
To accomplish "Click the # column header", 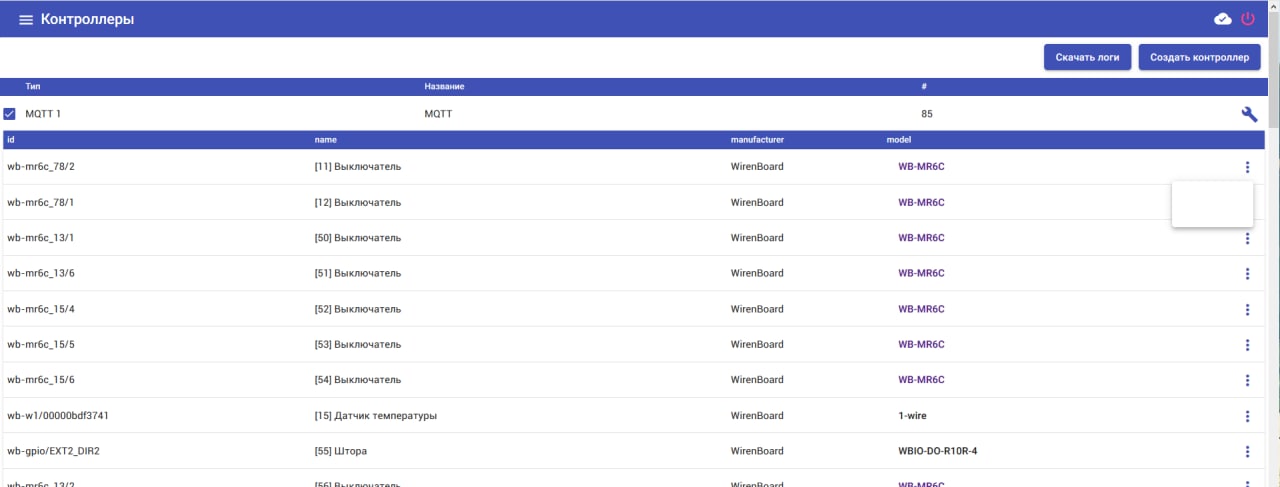I will coord(924,87).
